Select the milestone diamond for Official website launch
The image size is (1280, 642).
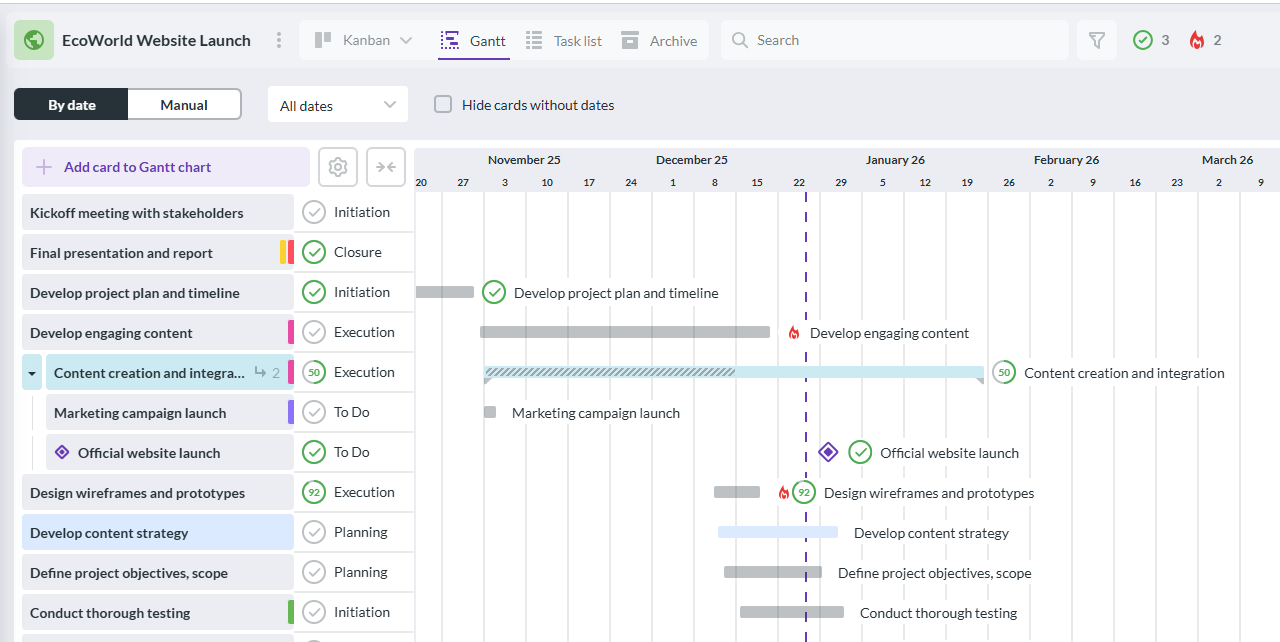pos(828,452)
